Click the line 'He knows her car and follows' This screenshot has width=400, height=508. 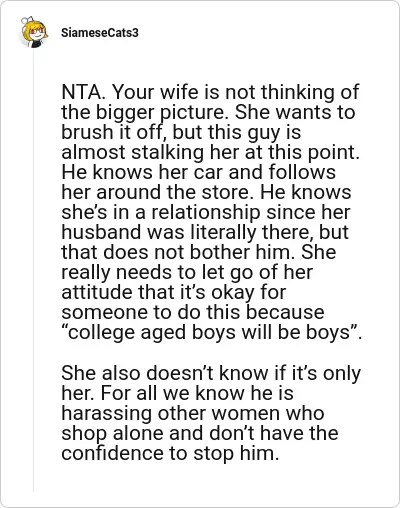click(198, 172)
